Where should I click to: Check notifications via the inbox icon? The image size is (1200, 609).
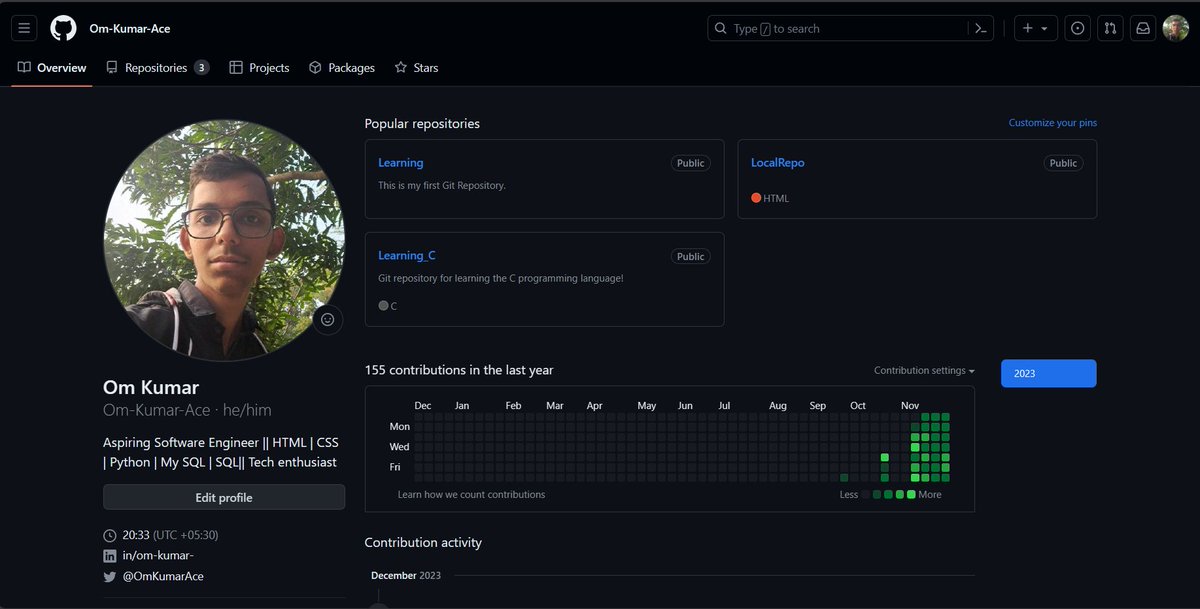(x=1142, y=27)
